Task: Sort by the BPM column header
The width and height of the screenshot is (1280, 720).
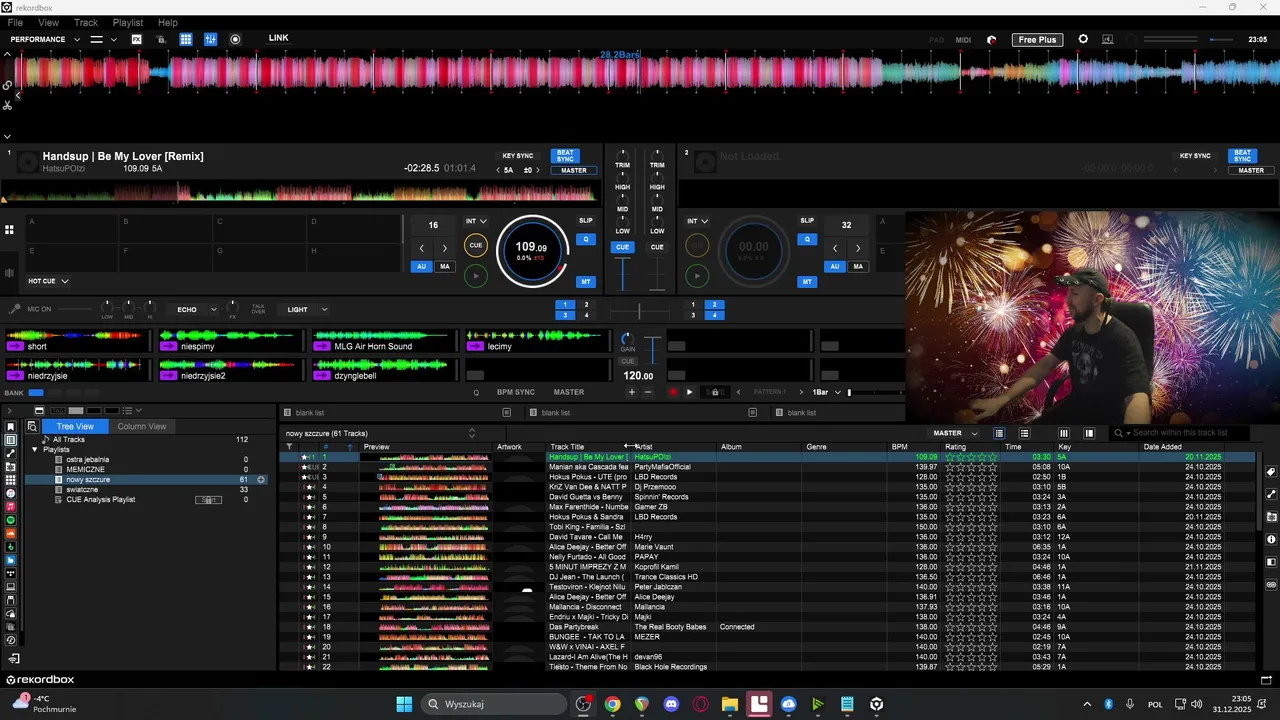Action: (900, 447)
